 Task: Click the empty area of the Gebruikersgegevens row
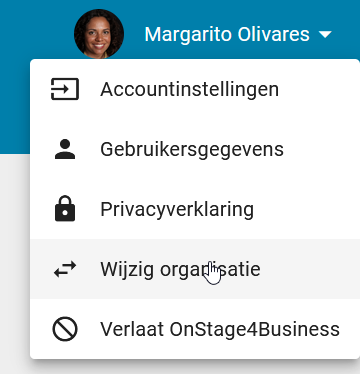pos(322,149)
